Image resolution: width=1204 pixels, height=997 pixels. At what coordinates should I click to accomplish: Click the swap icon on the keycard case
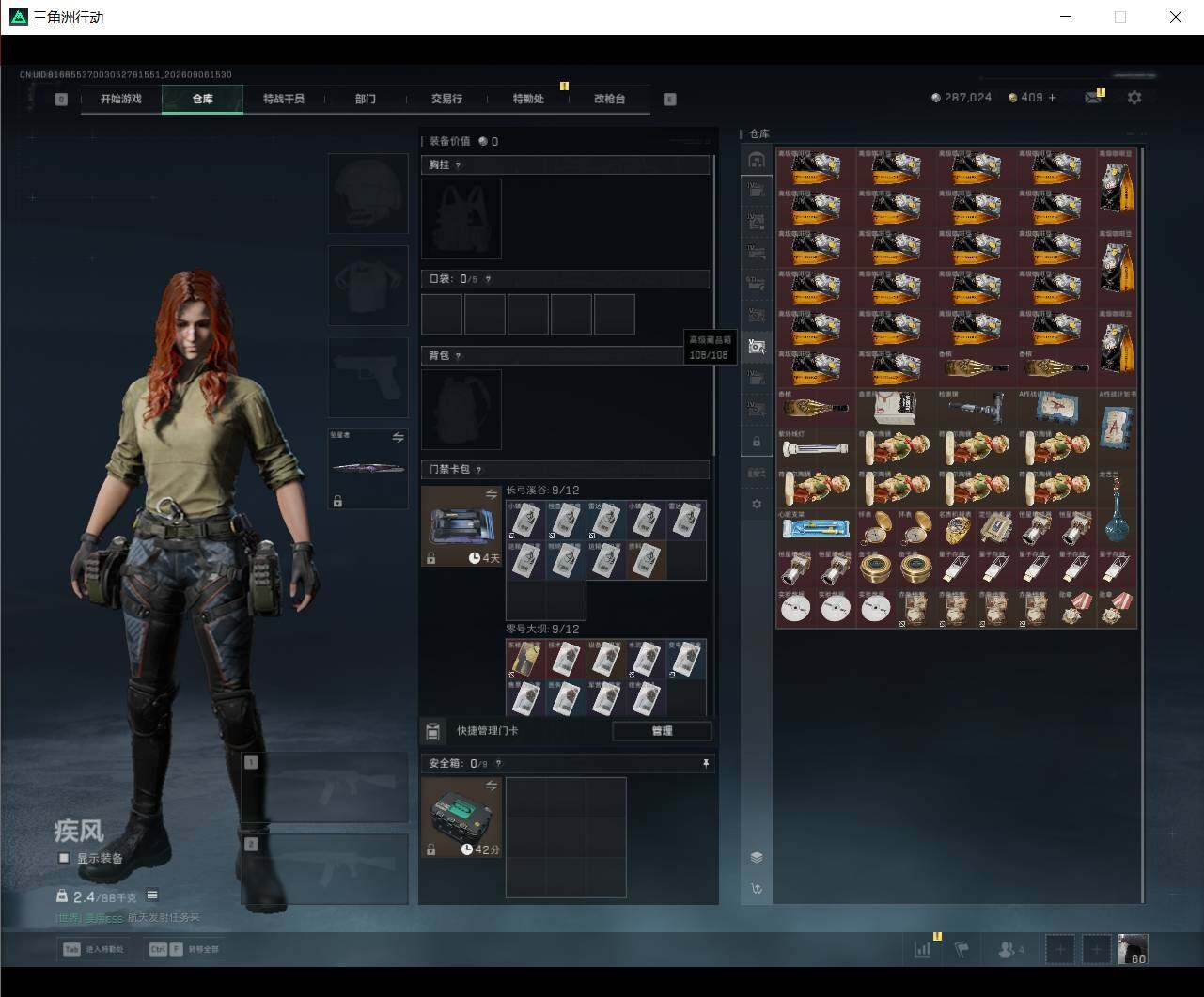click(x=492, y=494)
